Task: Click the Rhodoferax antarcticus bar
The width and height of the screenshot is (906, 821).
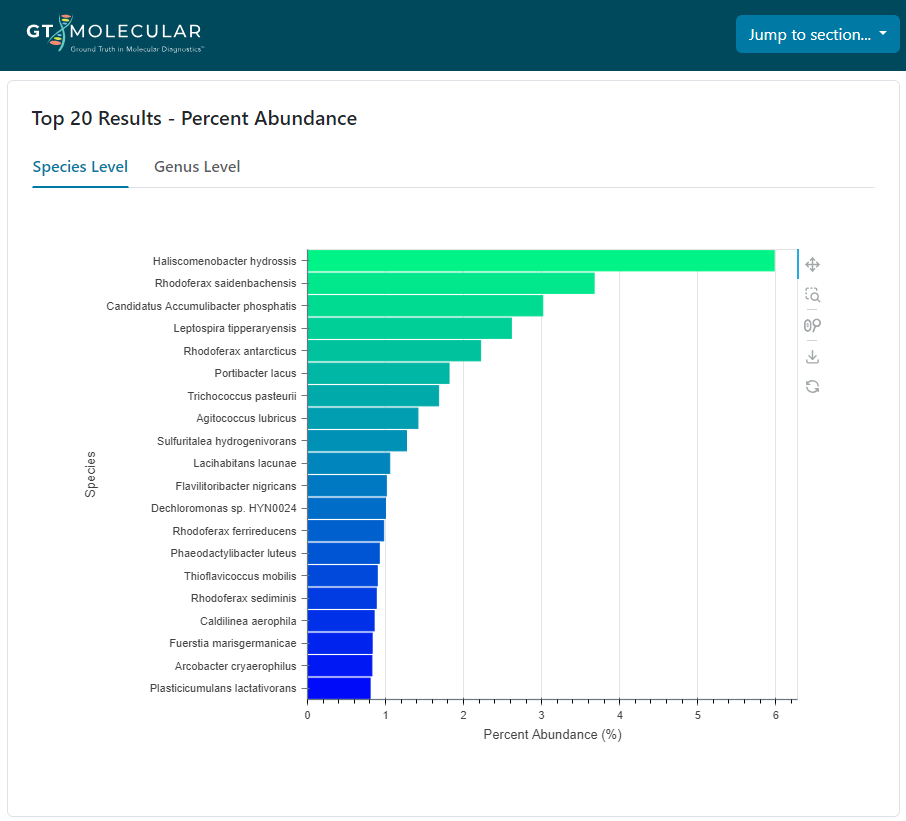Action: coord(394,351)
